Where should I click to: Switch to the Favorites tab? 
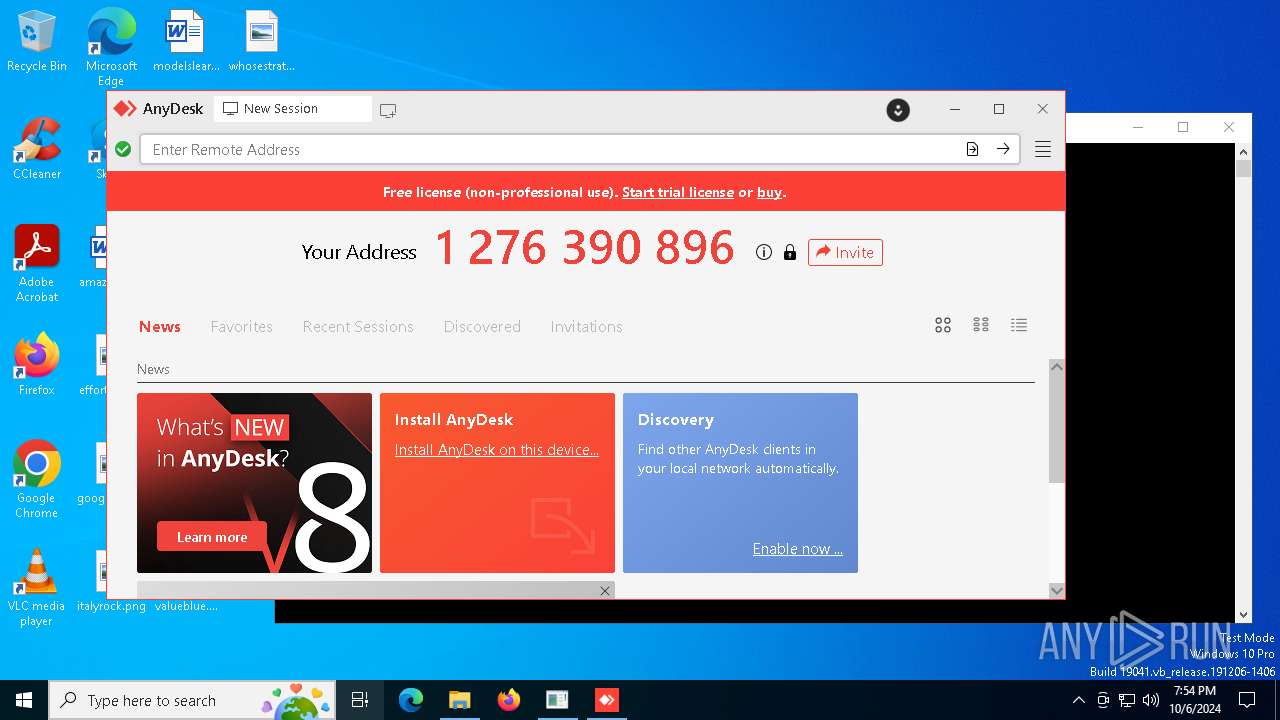point(241,327)
